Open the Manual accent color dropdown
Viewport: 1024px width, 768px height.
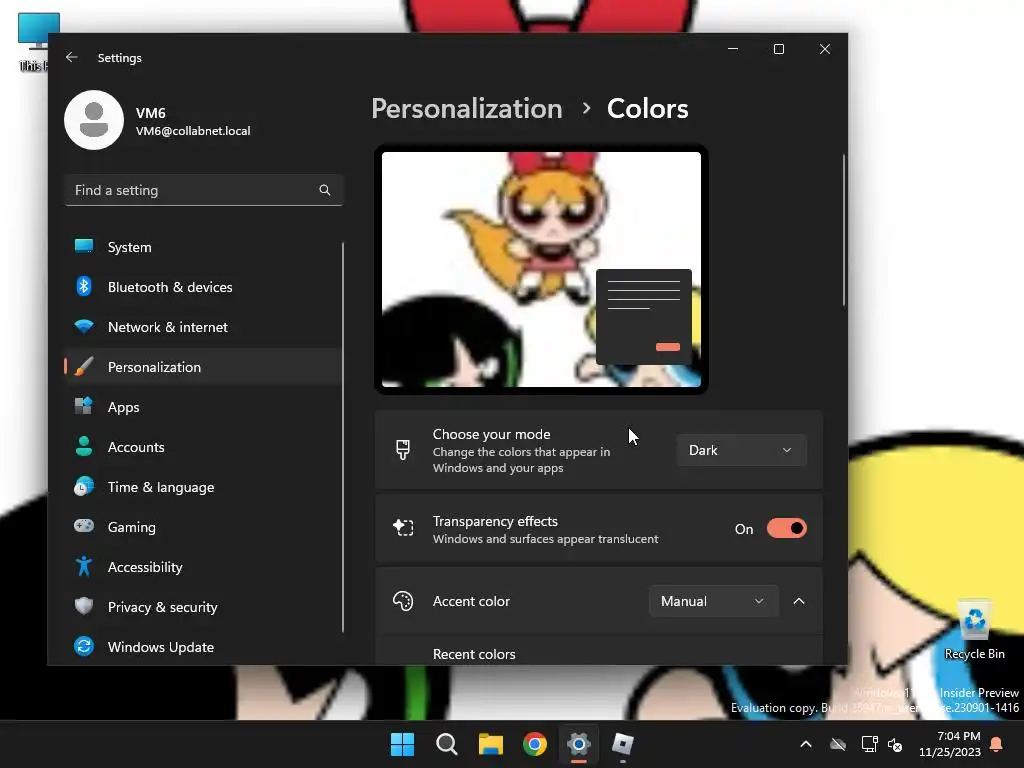(x=713, y=601)
